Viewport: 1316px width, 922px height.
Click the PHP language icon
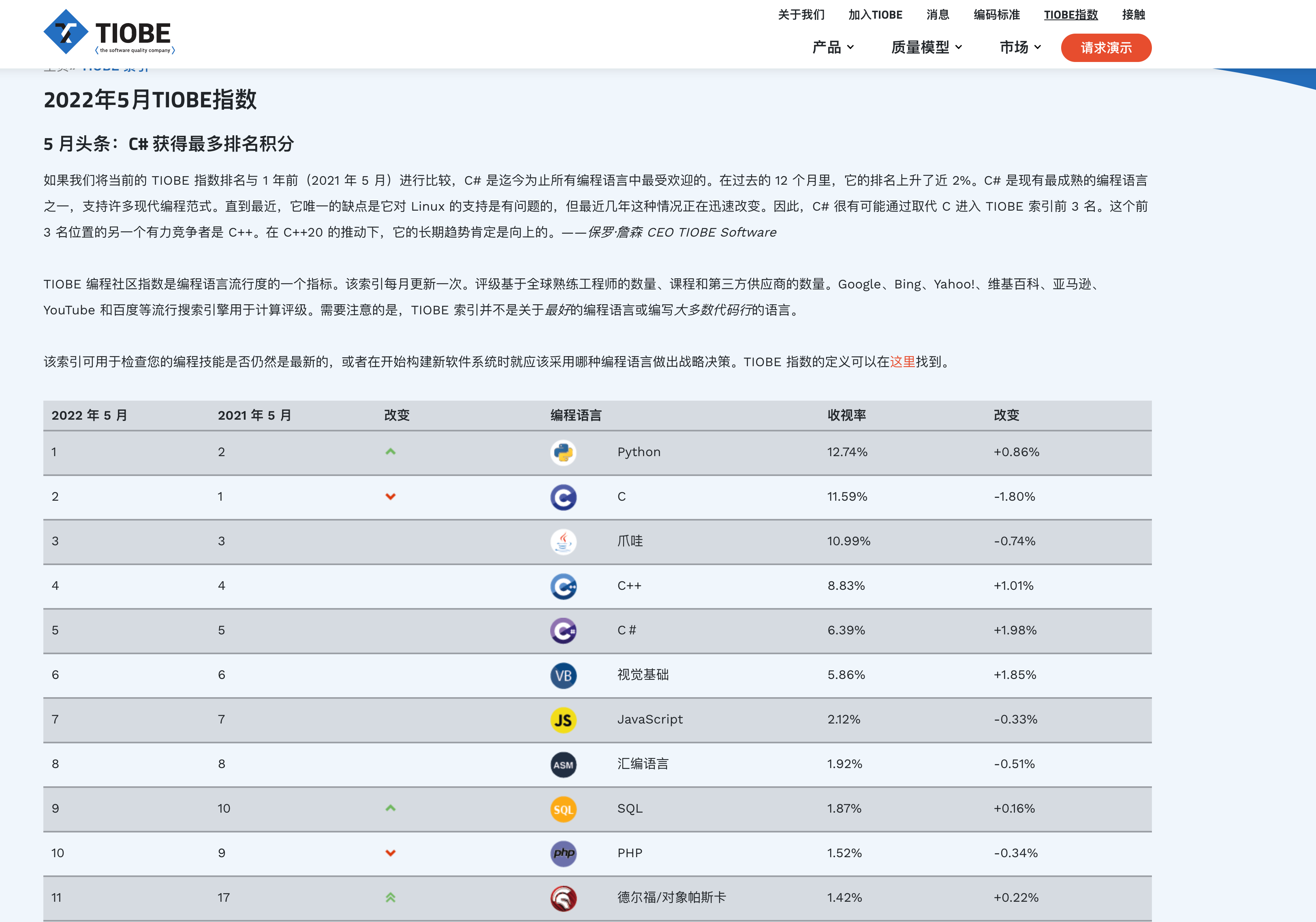click(563, 854)
